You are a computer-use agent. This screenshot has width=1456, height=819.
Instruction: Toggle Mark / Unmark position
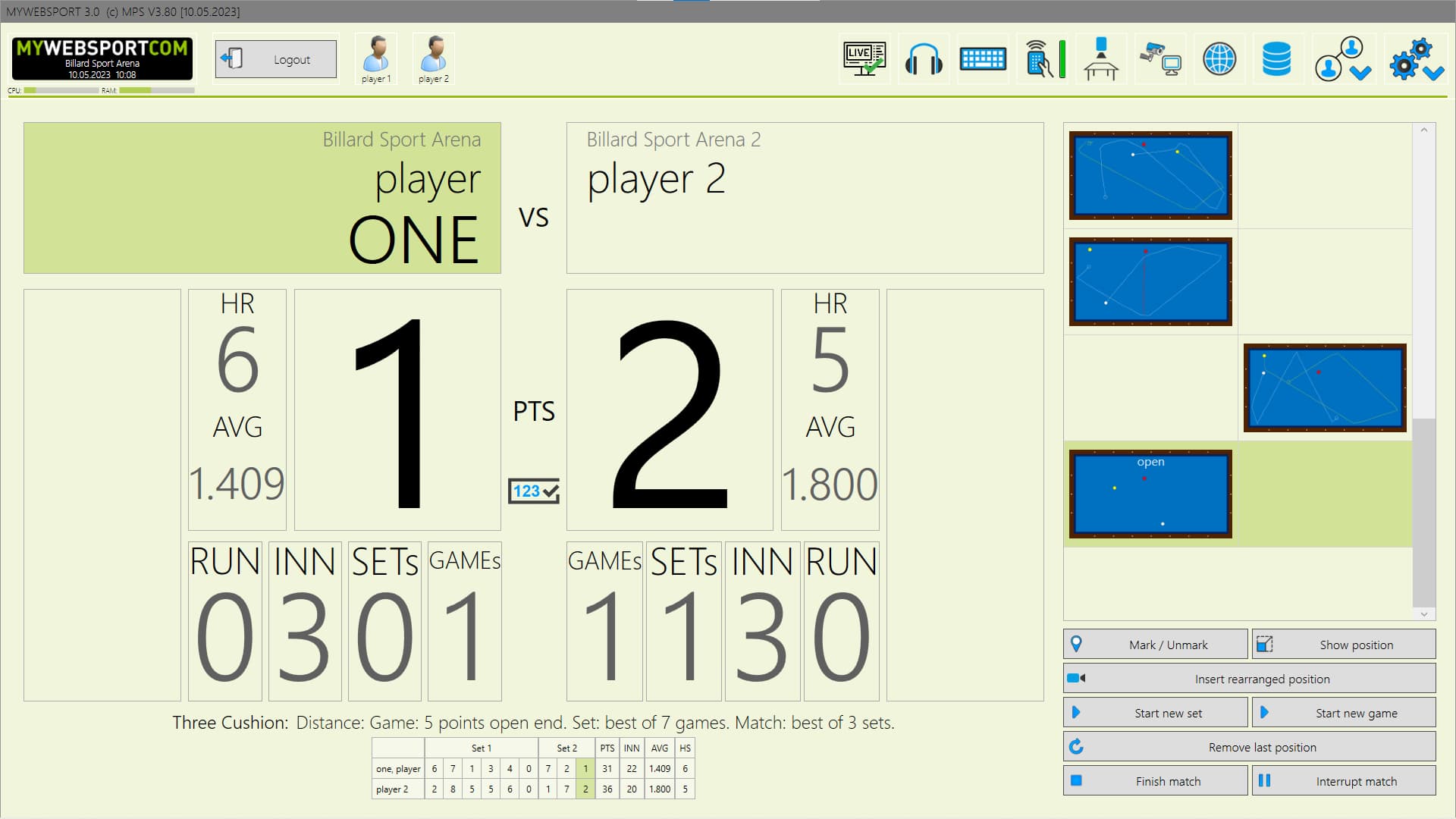tap(1155, 645)
